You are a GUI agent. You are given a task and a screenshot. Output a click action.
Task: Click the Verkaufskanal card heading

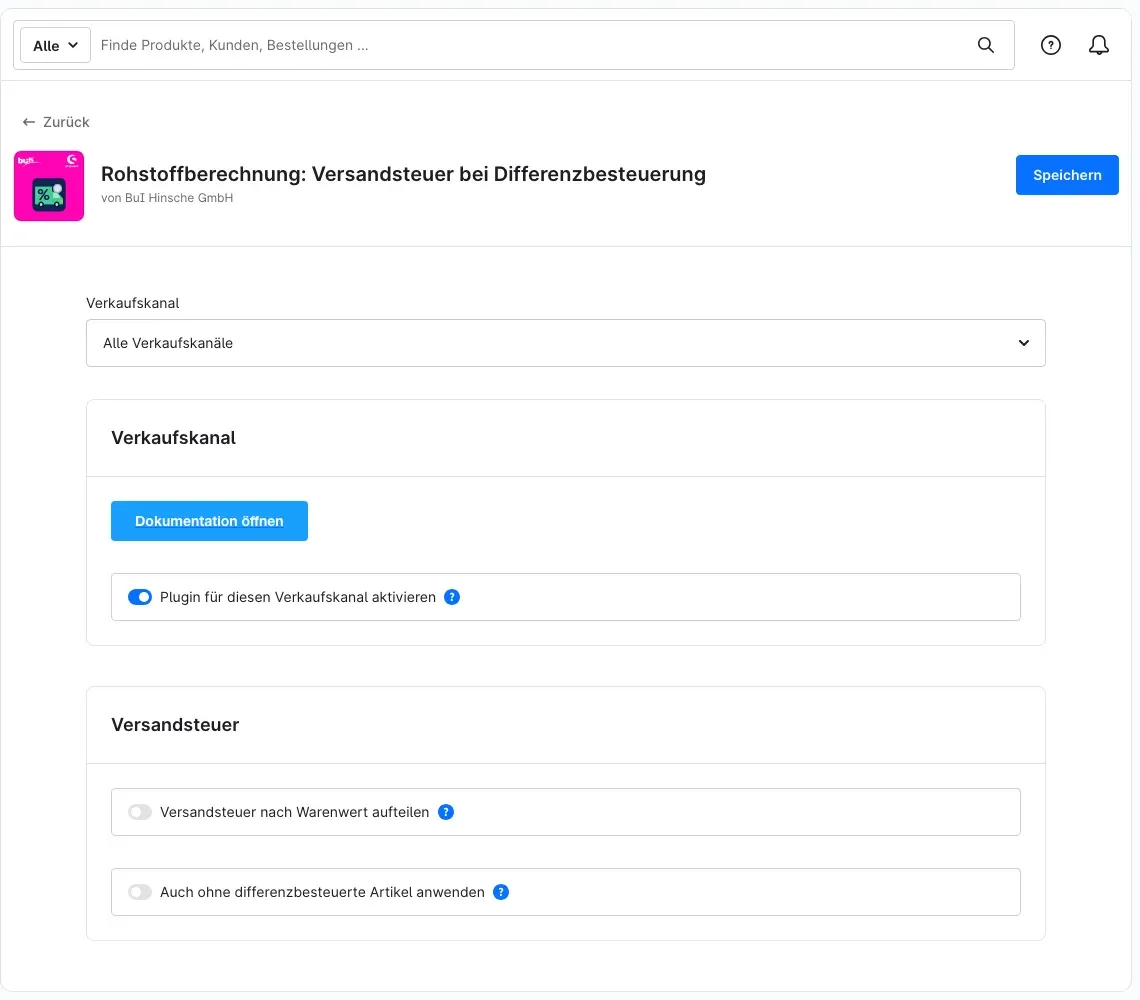(174, 438)
